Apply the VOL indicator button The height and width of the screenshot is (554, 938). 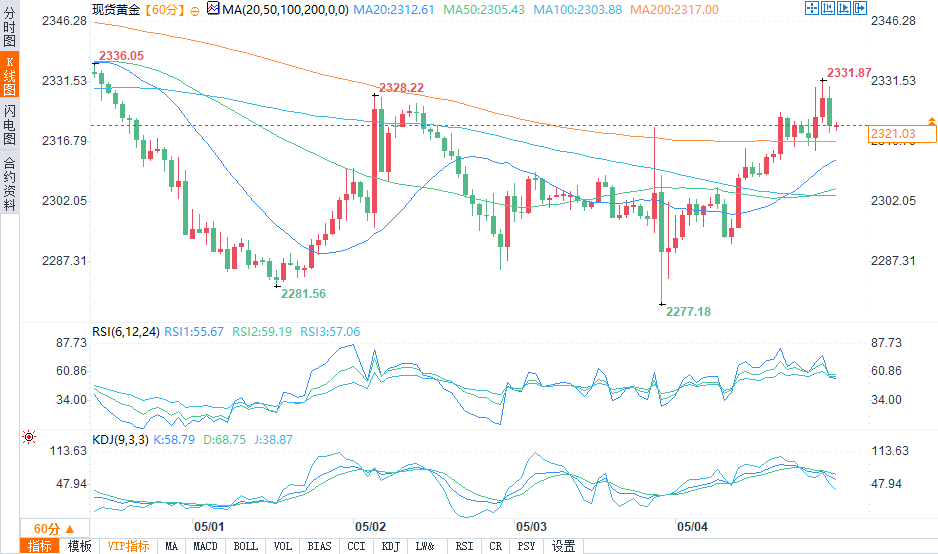[283, 546]
